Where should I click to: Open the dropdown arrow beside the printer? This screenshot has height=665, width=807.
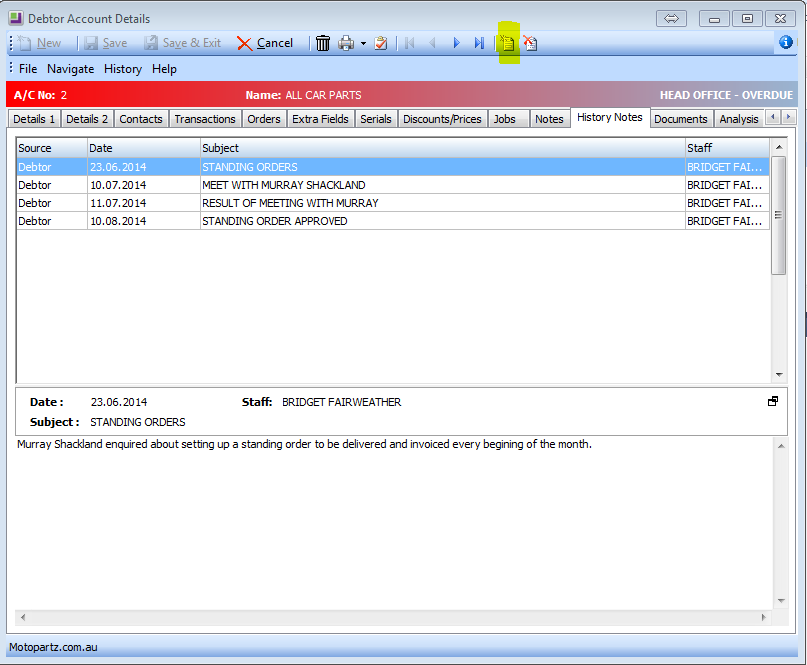[x=363, y=43]
